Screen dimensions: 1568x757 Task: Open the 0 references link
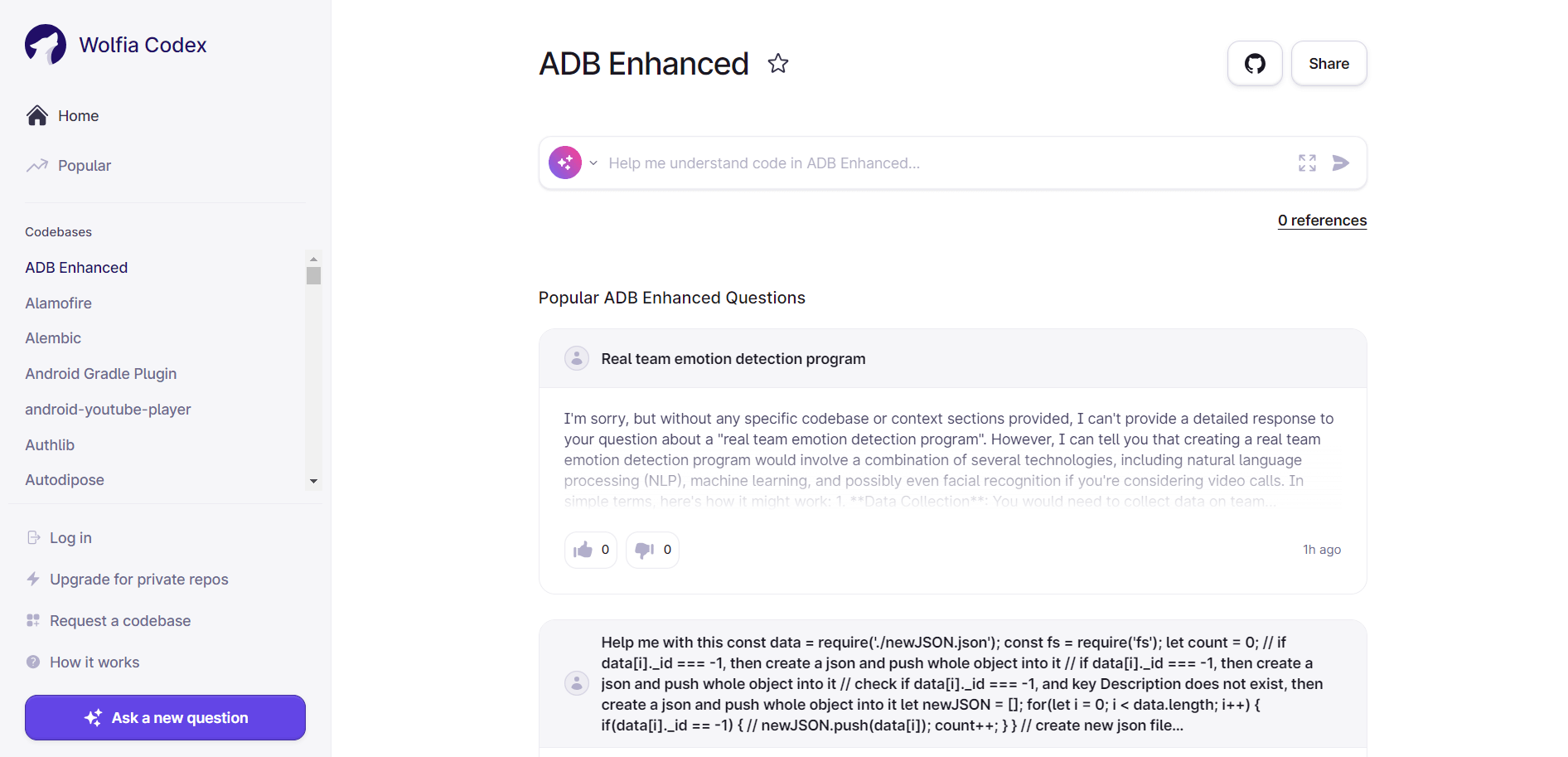(x=1322, y=221)
